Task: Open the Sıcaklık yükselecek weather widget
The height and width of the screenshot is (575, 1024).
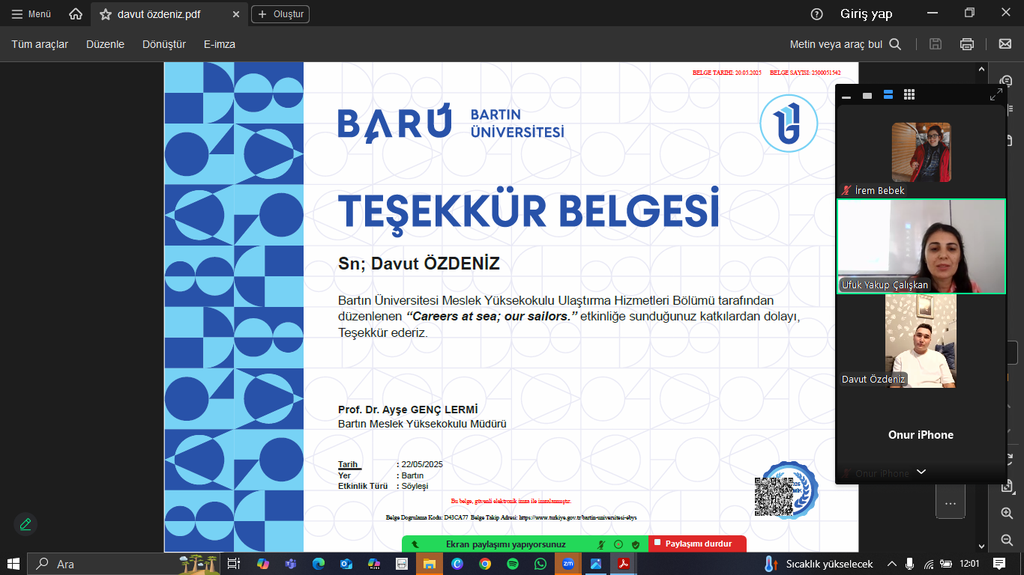Action: (819, 563)
